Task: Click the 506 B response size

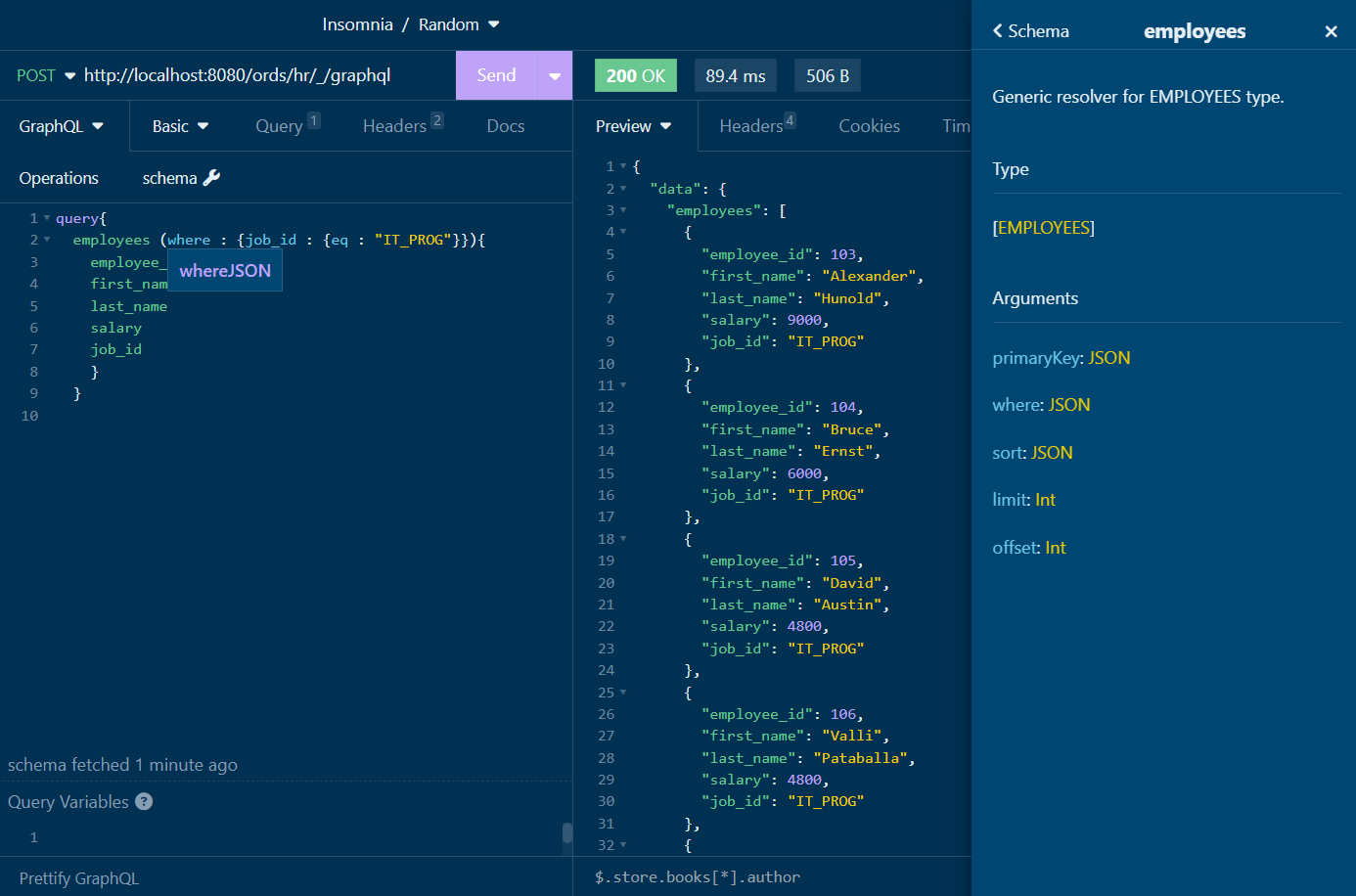Action: click(x=828, y=75)
